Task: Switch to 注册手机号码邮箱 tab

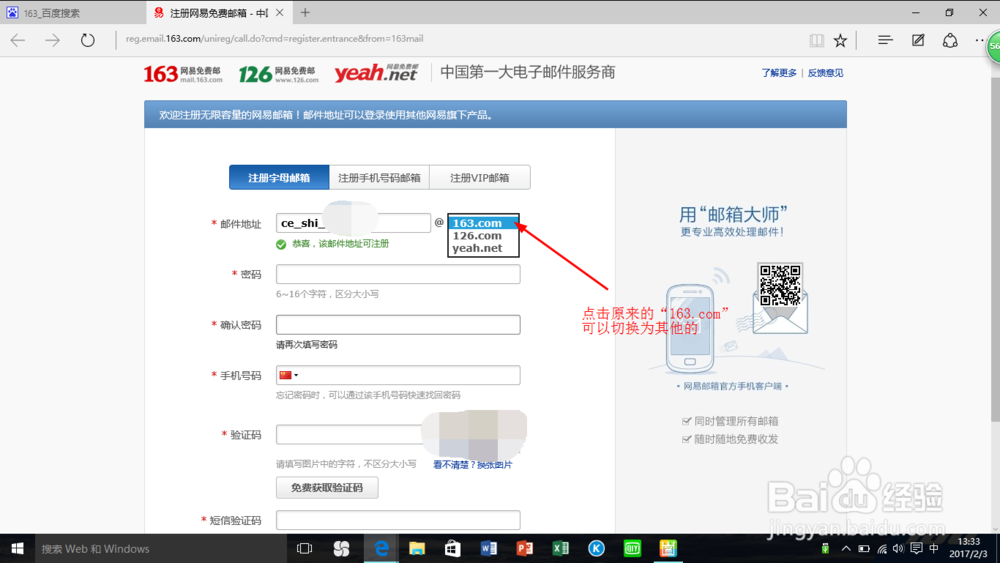Action: pyautogui.click(x=379, y=178)
